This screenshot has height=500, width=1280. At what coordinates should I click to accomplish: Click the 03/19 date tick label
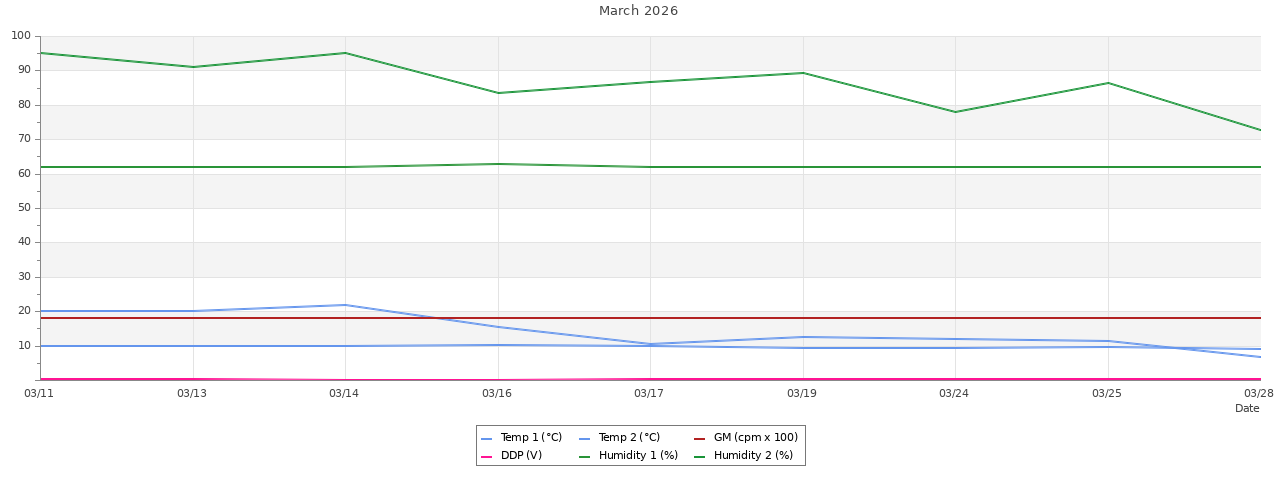(x=802, y=394)
